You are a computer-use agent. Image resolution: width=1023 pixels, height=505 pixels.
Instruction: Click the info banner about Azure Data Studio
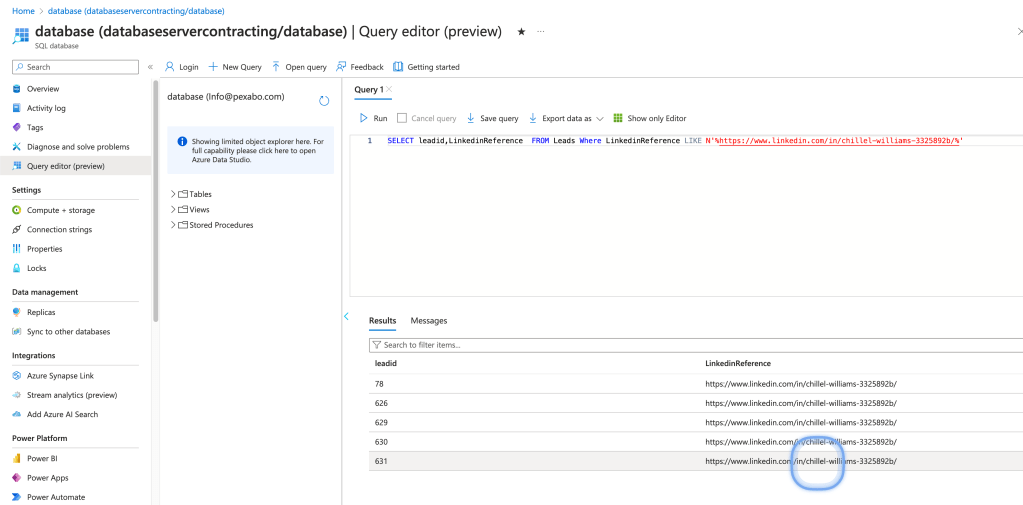(x=251, y=150)
